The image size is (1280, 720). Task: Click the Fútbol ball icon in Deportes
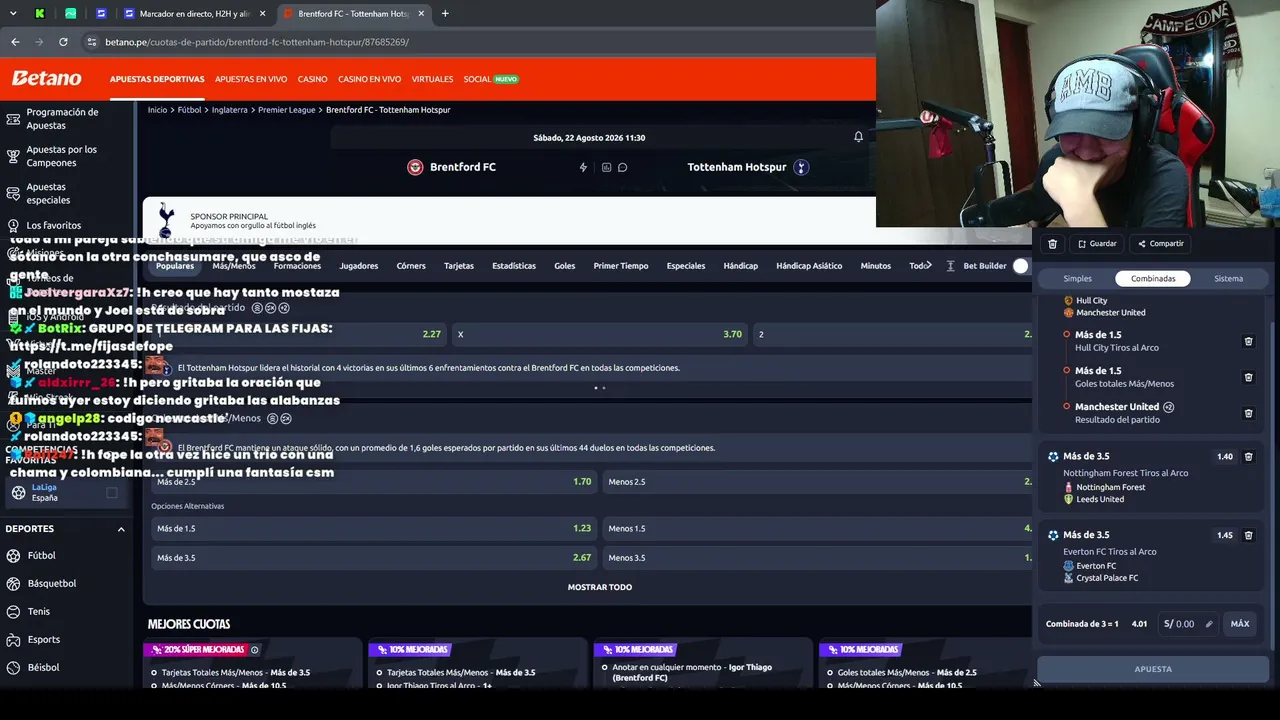(x=13, y=556)
